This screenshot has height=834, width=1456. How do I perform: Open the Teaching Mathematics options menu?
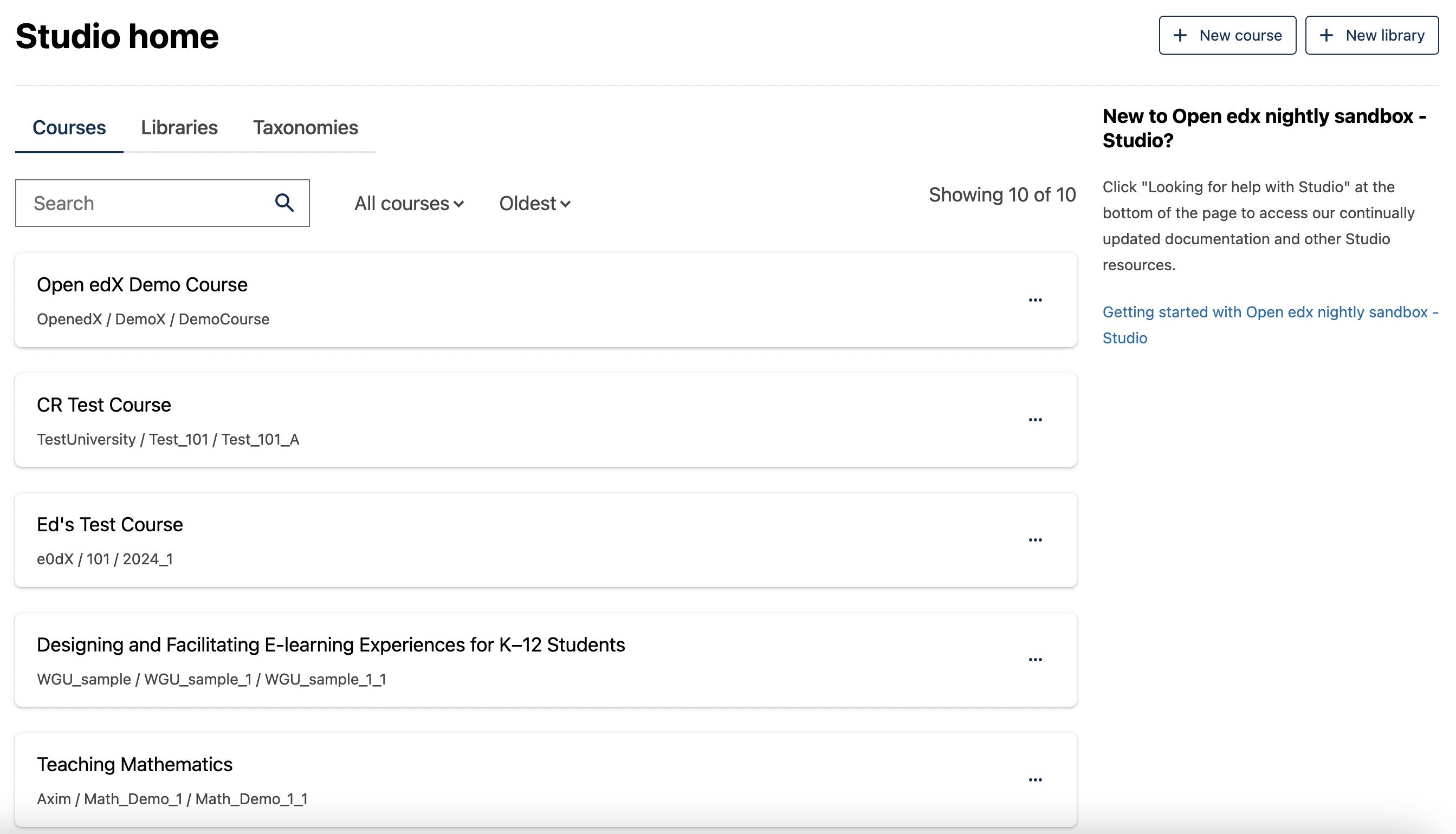coord(1035,780)
